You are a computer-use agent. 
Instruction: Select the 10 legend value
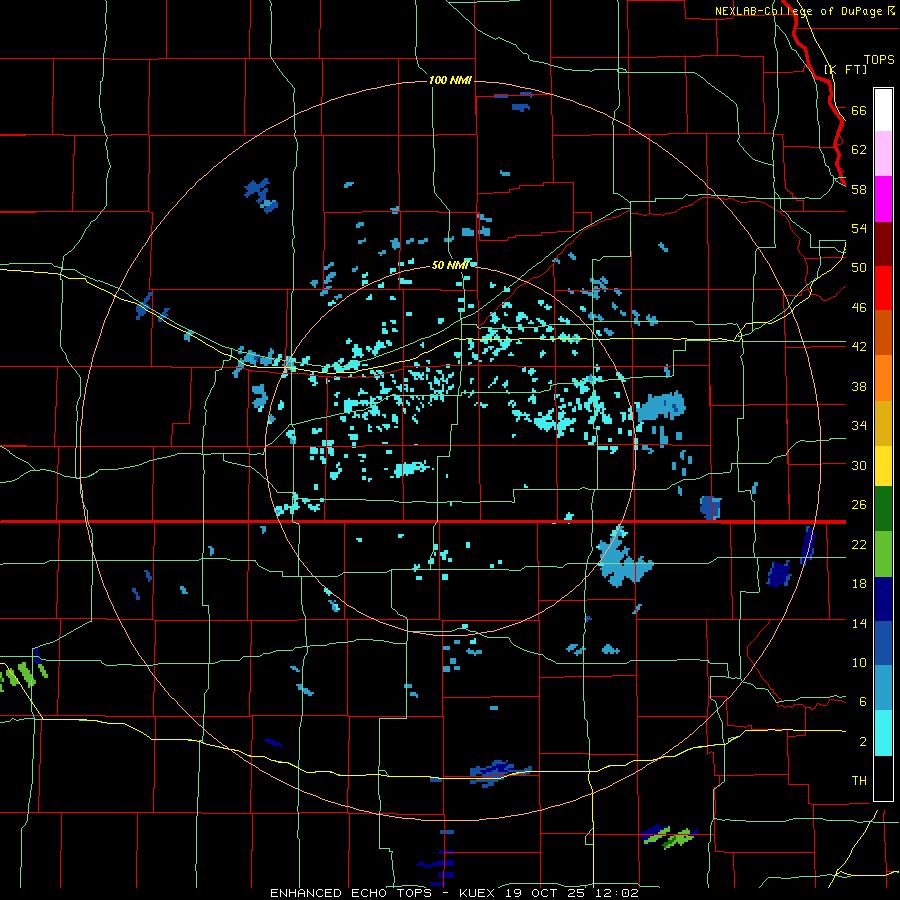pos(859,662)
